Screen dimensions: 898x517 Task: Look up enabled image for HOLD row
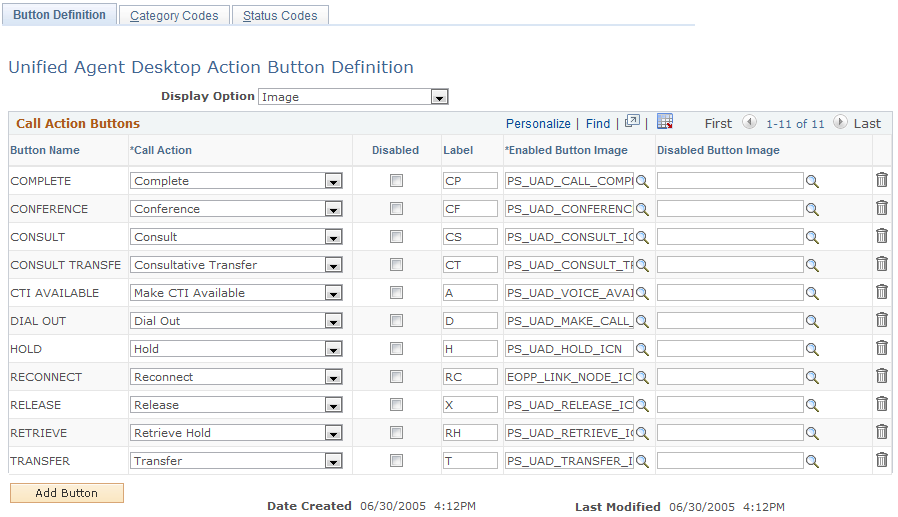642,349
